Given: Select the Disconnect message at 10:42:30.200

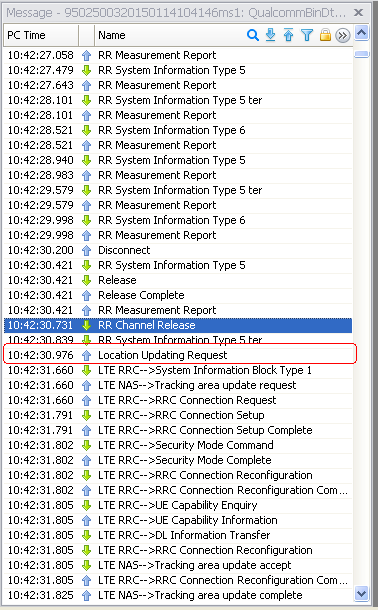Looking at the screenshot, I should click(x=178, y=250).
